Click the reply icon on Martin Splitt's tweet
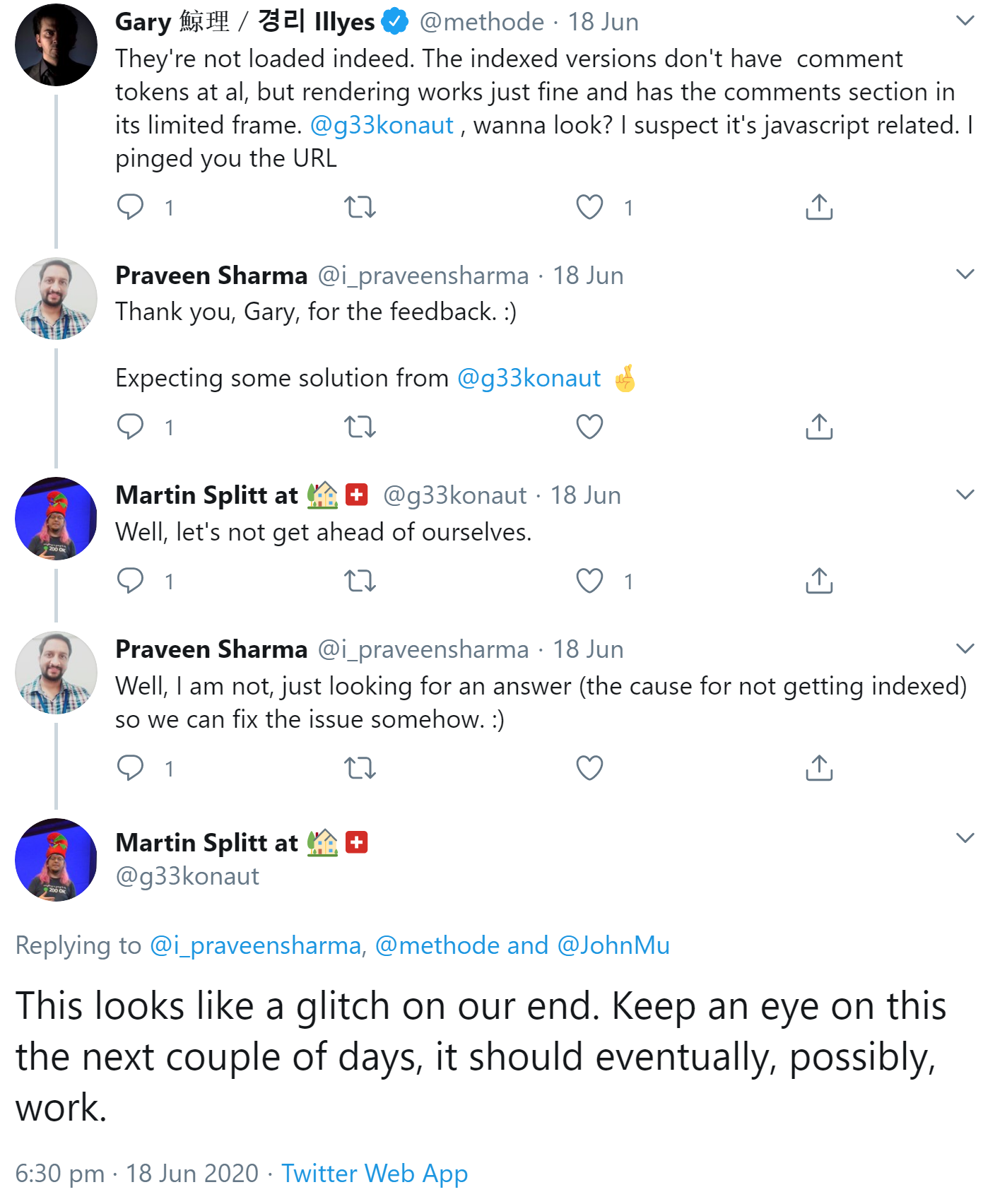Image resolution: width=995 pixels, height=1204 pixels. [x=131, y=582]
